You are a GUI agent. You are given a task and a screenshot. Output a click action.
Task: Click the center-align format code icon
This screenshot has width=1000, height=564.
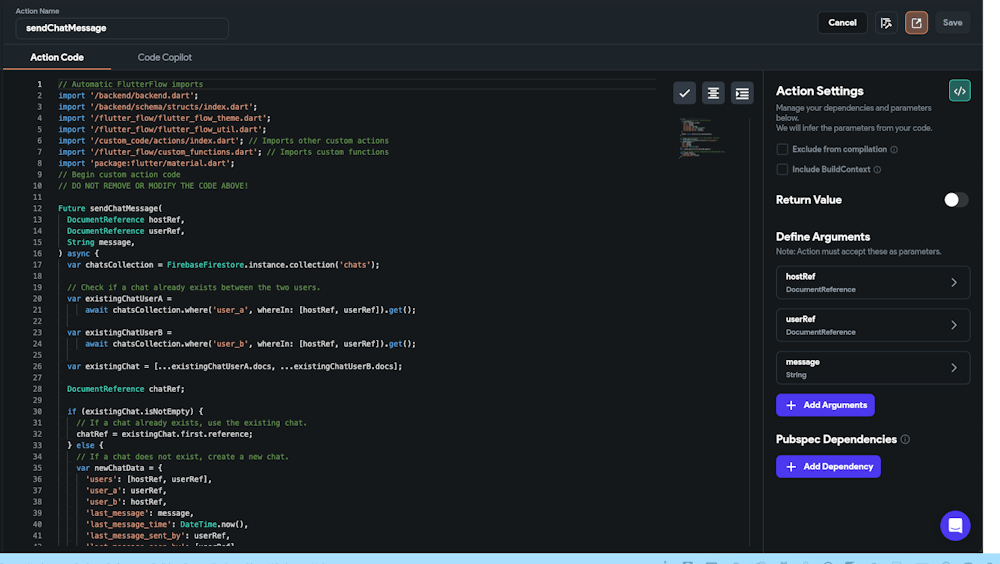pos(713,93)
